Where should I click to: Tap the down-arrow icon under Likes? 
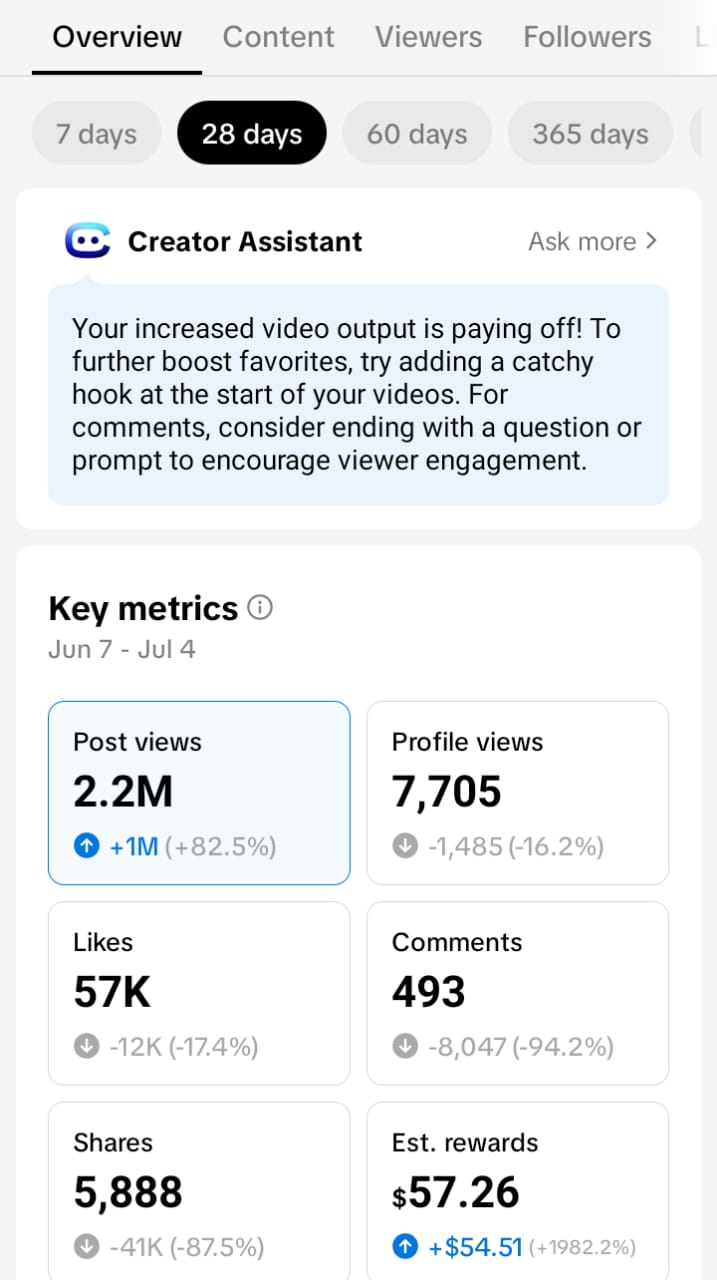(87, 1047)
